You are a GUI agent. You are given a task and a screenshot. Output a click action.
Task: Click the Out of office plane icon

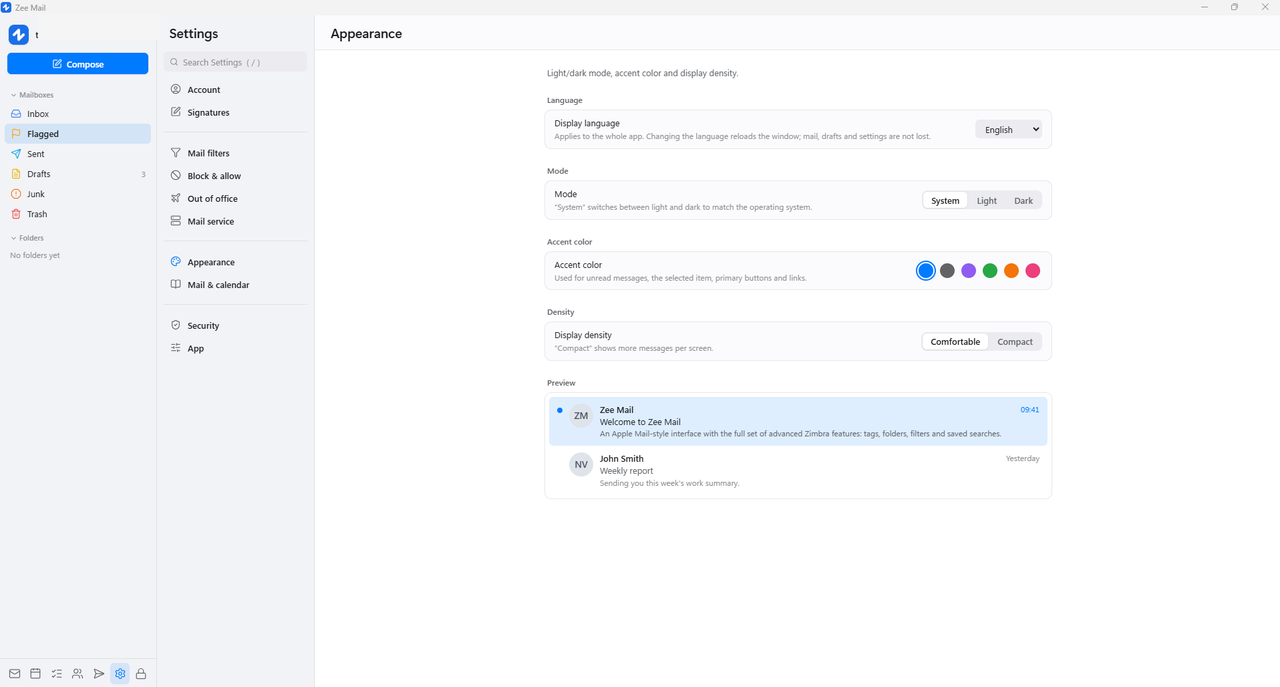pos(176,198)
